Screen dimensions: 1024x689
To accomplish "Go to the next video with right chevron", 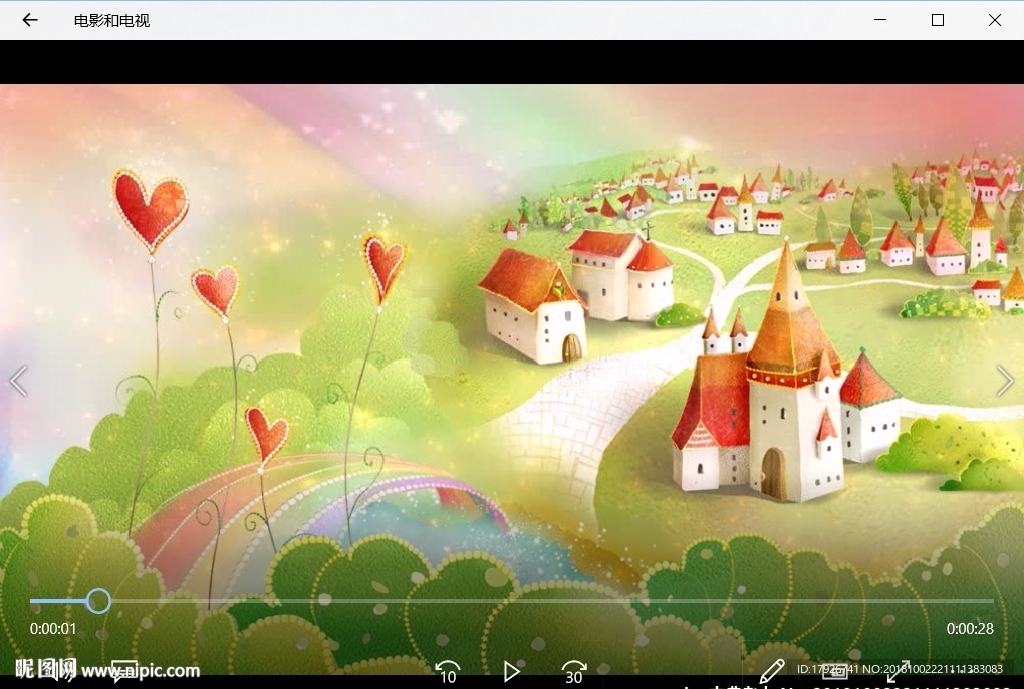I will (x=1005, y=381).
